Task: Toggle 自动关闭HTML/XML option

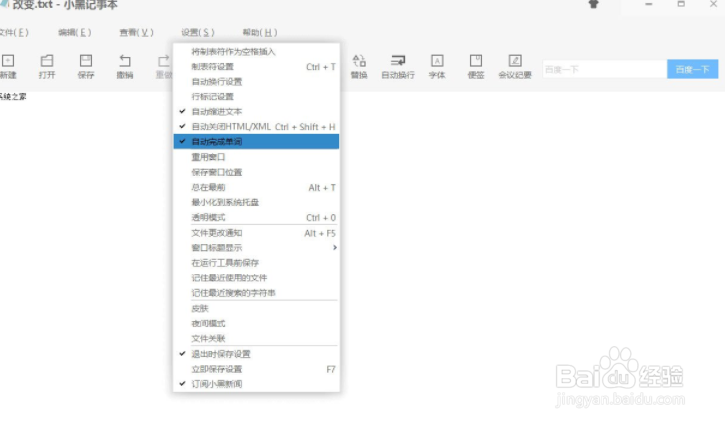Action: point(256,127)
